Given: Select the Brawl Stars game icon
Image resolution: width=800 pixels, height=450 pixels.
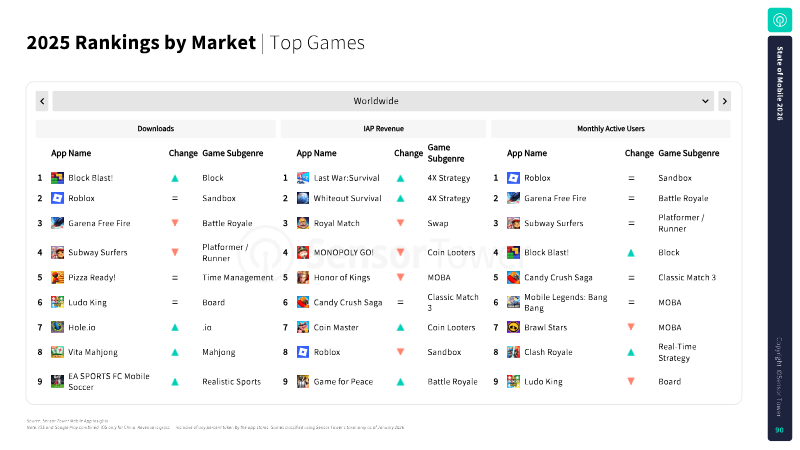Looking at the screenshot, I should (x=513, y=327).
